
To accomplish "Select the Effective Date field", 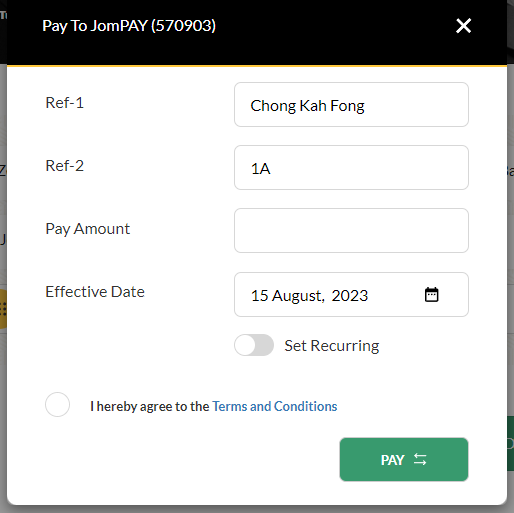I will pyautogui.click(x=351, y=295).
